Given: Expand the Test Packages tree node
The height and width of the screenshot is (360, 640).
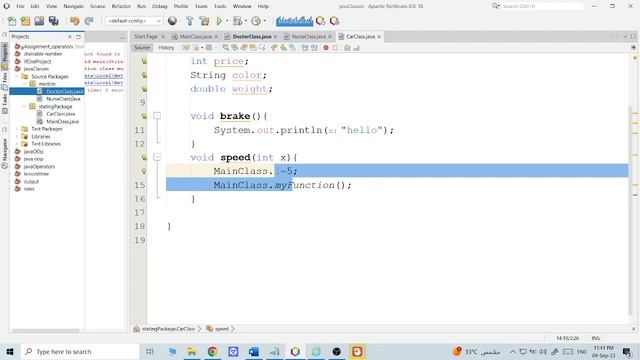Looking at the screenshot, I should (17, 129).
